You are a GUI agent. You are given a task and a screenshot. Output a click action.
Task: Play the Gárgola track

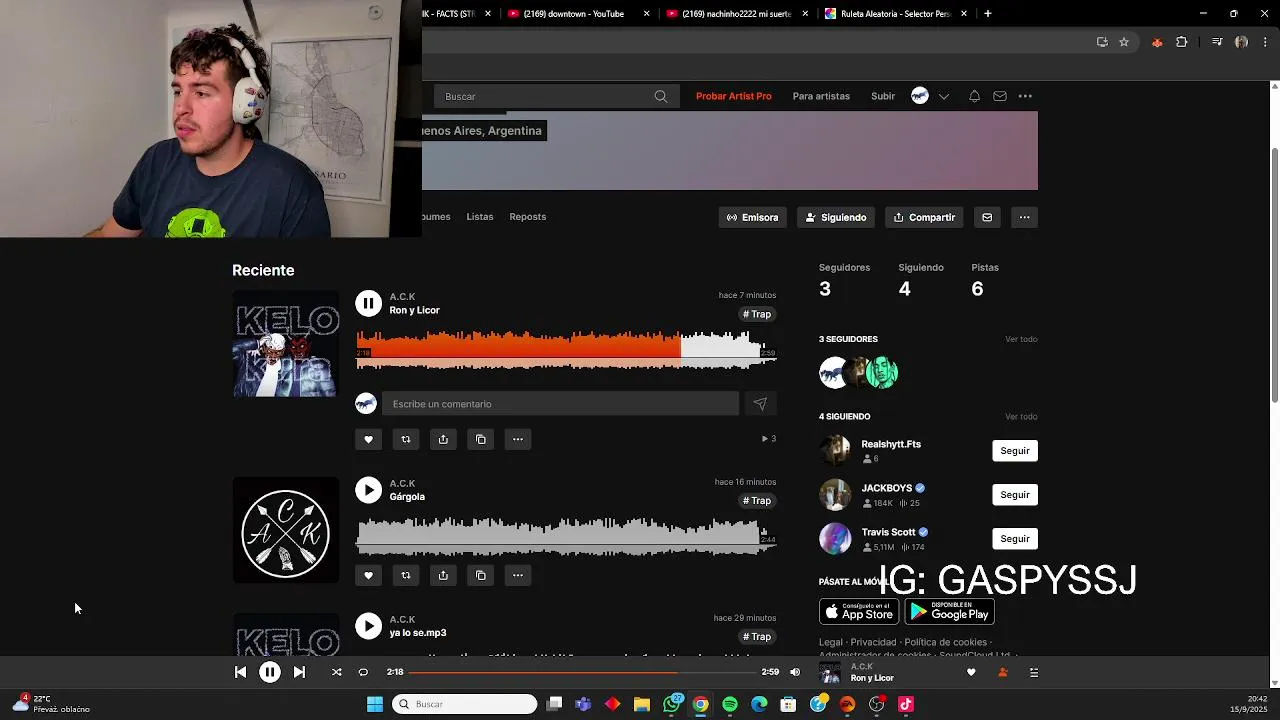tap(368, 490)
